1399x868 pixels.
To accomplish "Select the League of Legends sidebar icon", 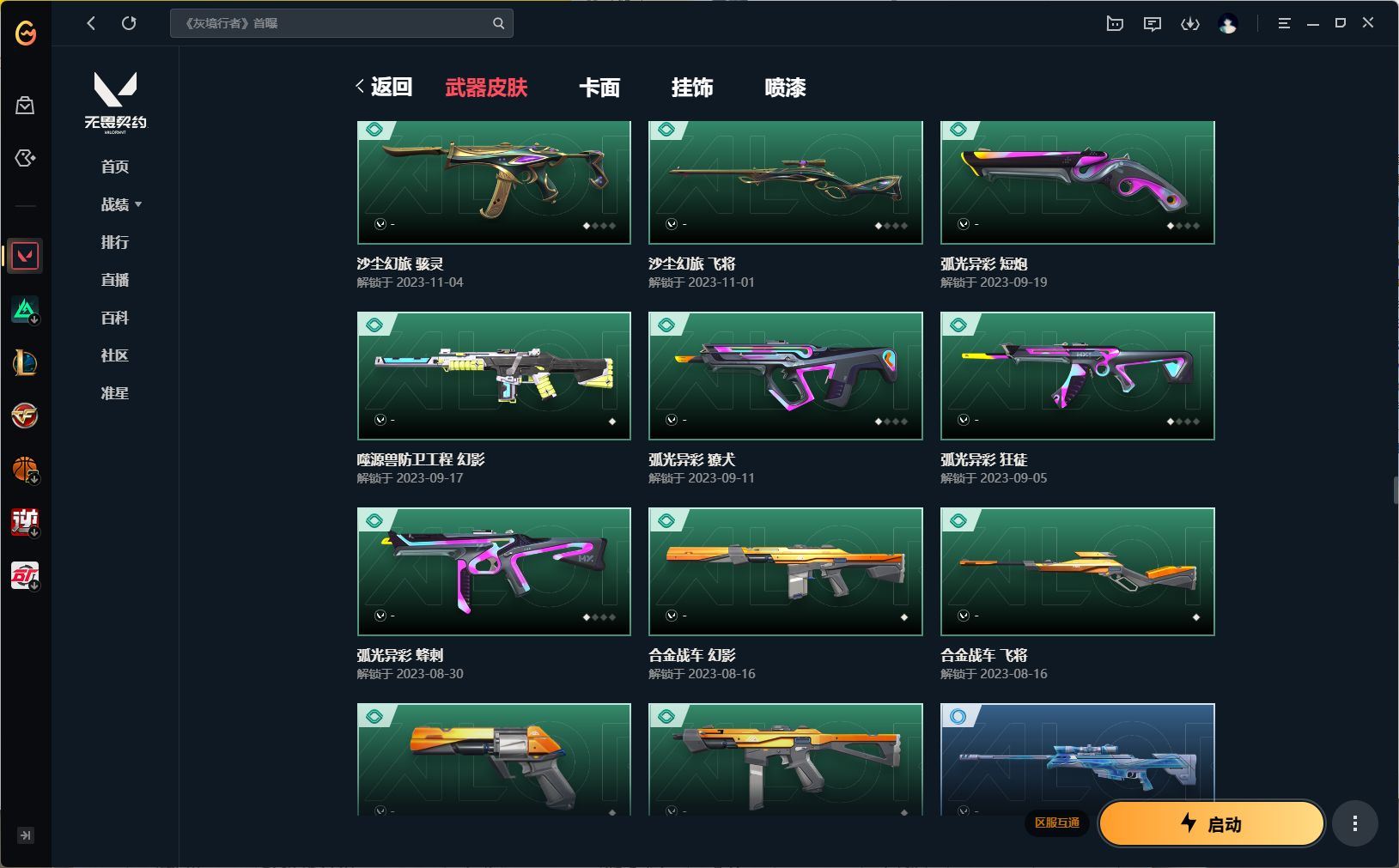I will [x=25, y=363].
